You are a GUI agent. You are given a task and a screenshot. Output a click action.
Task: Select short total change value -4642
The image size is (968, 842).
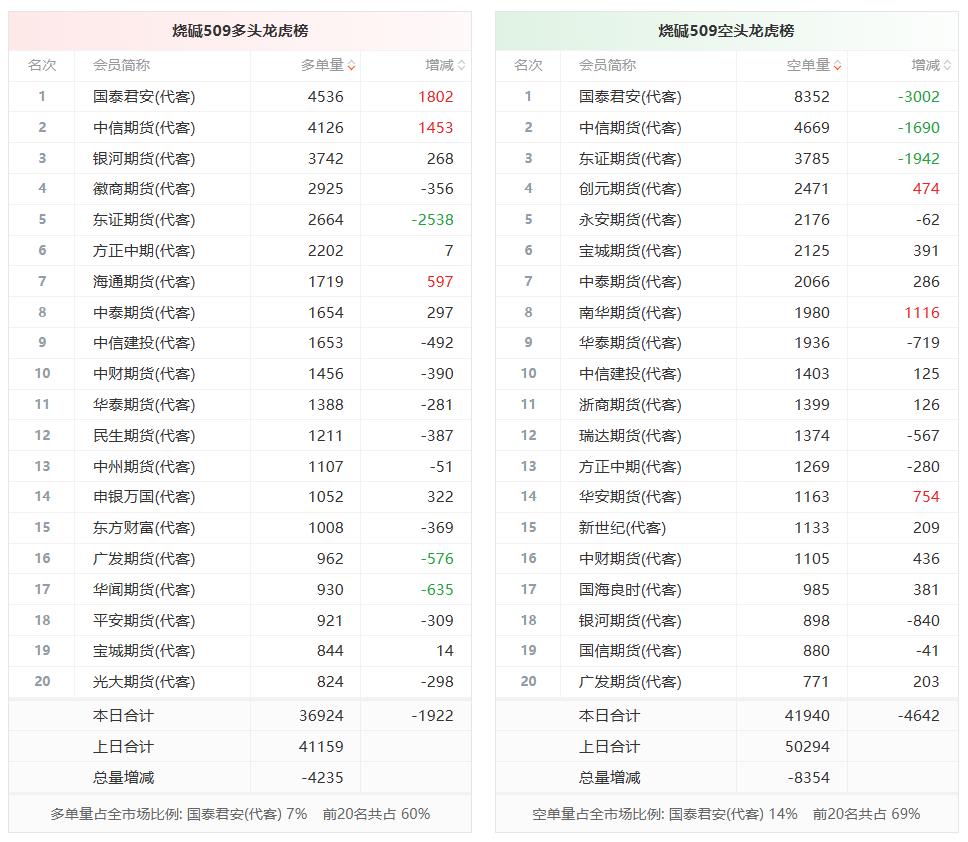(919, 715)
